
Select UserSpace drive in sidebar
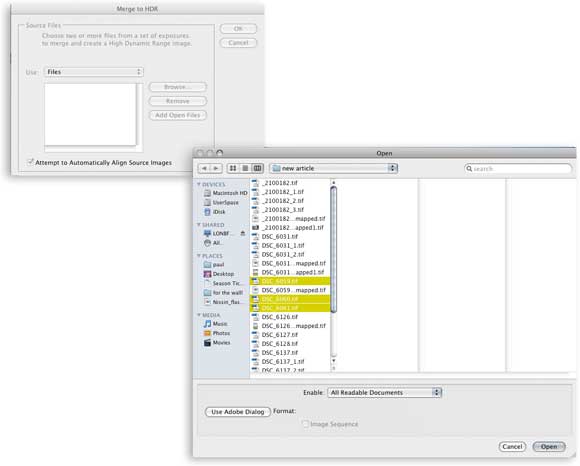[x=221, y=203]
